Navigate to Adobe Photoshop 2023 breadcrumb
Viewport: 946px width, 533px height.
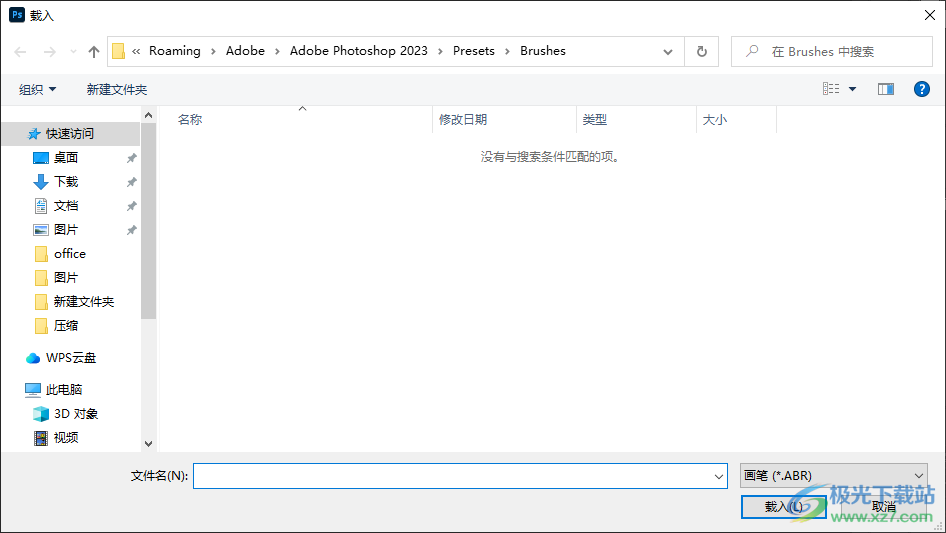pyautogui.click(x=358, y=51)
